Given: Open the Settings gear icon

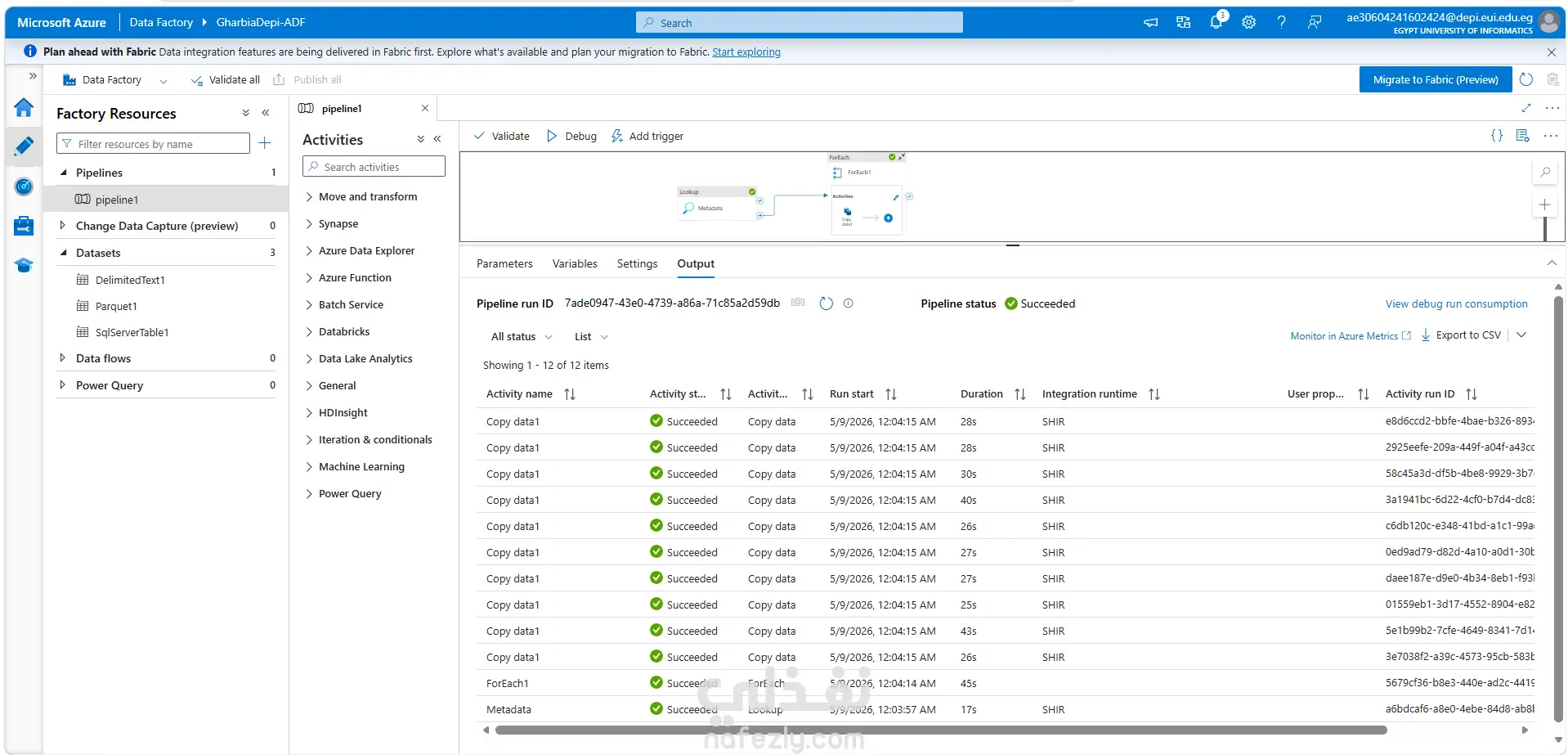Looking at the screenshot, I should (x=1248, y=22).
